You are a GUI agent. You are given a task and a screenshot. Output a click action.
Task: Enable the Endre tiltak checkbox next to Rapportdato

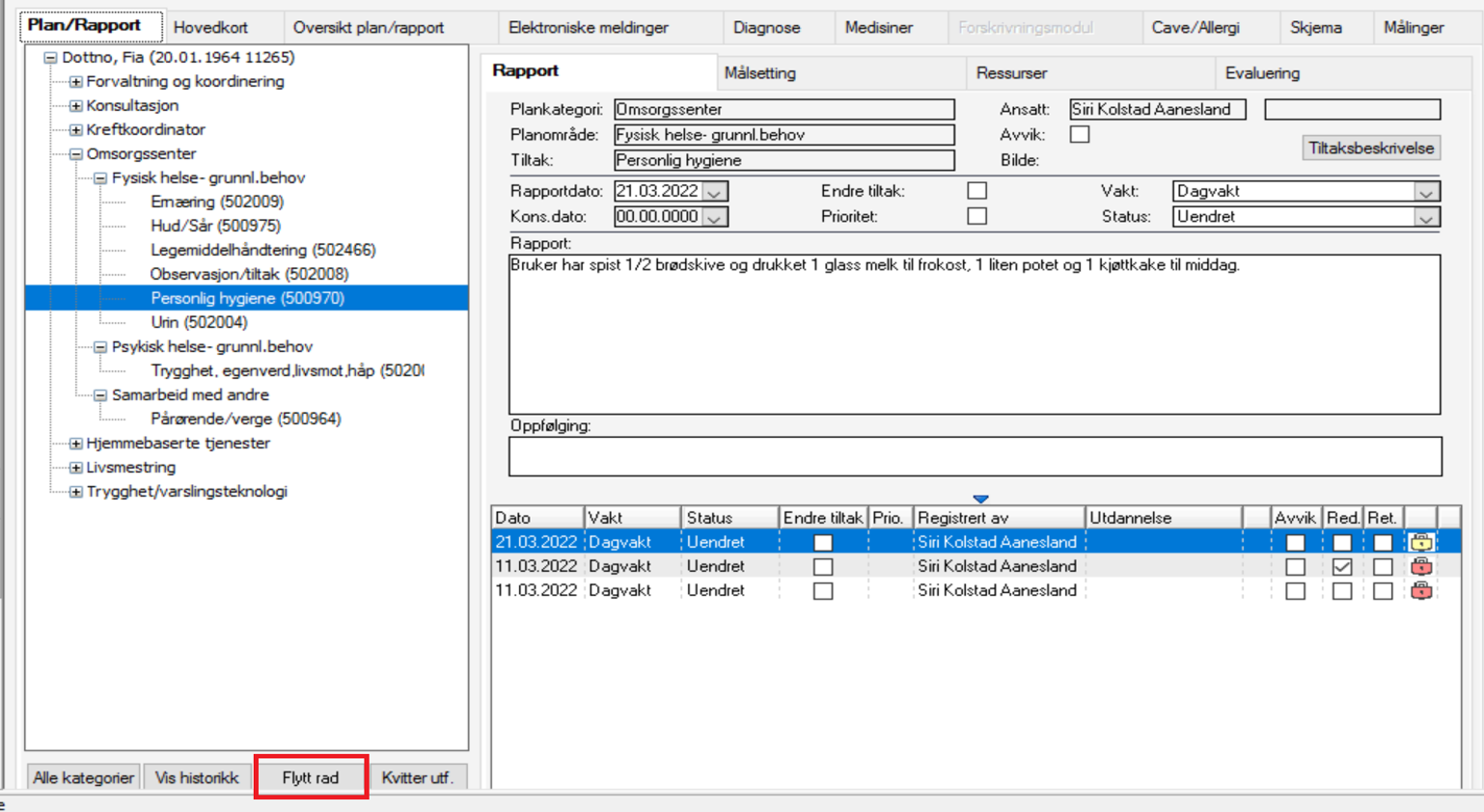(x=977, y=191)
